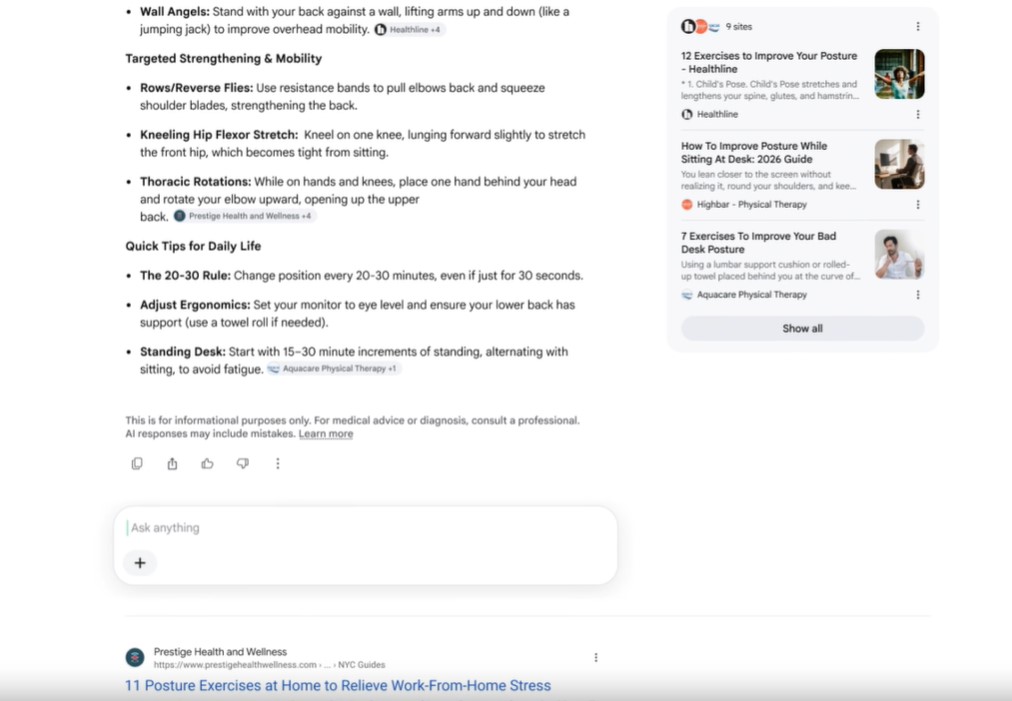Copy the AI response text

tap(137, 463)
